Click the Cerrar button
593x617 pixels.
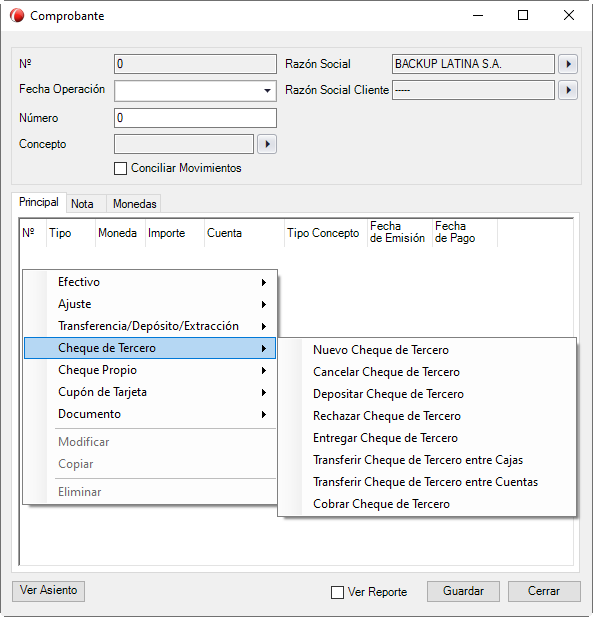(544, 591)
